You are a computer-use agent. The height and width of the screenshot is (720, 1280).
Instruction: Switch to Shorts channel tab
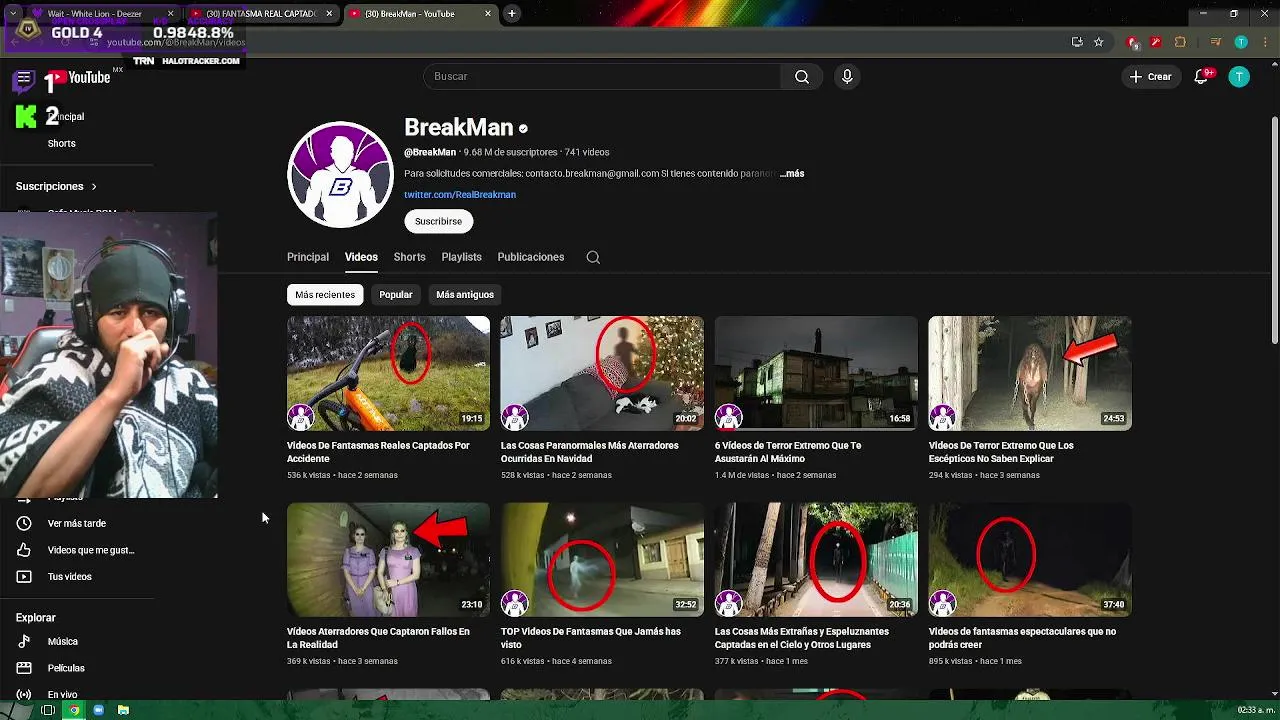(x=409, y=257)
